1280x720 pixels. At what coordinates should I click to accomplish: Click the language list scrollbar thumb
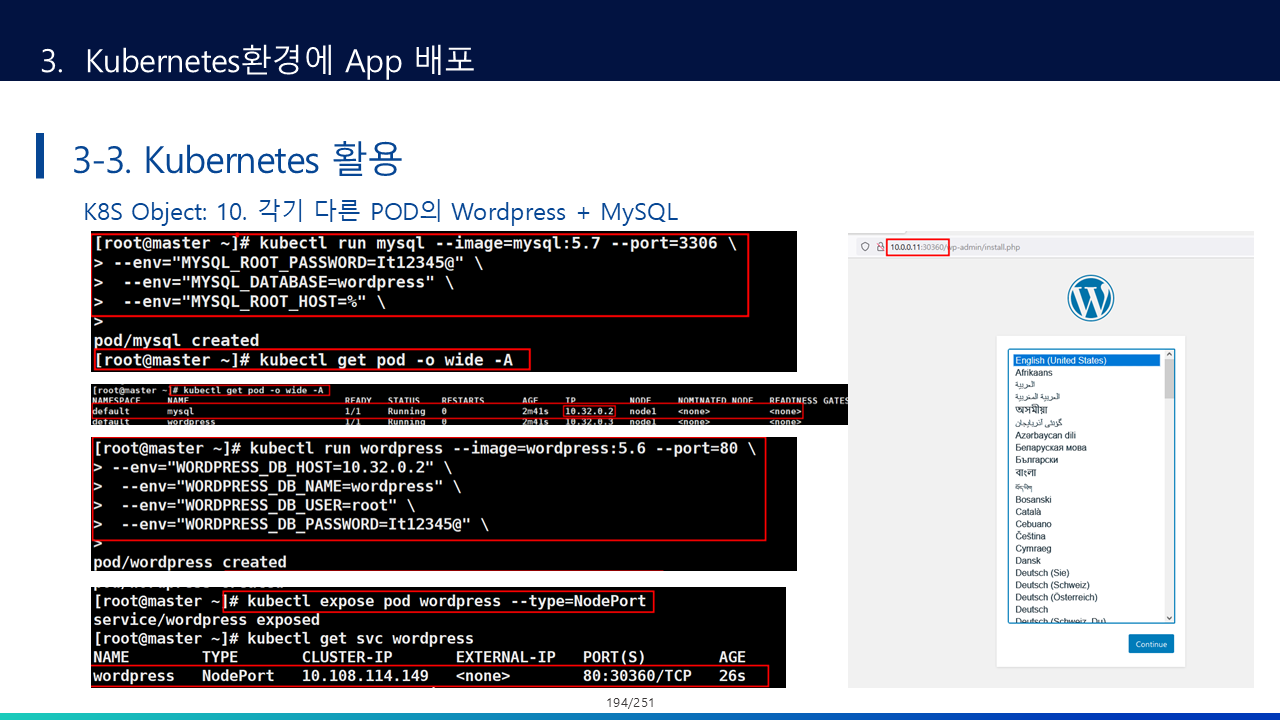pyautogui.click(x=1169, y=379)
